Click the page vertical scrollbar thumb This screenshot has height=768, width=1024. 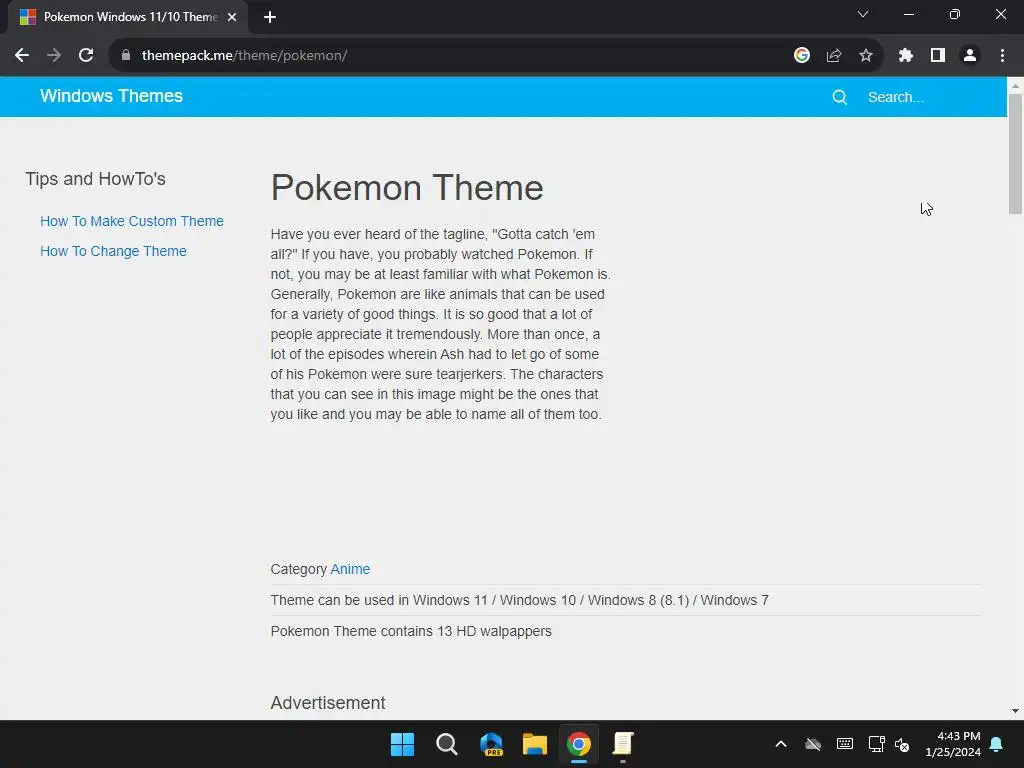[1015, 153]
